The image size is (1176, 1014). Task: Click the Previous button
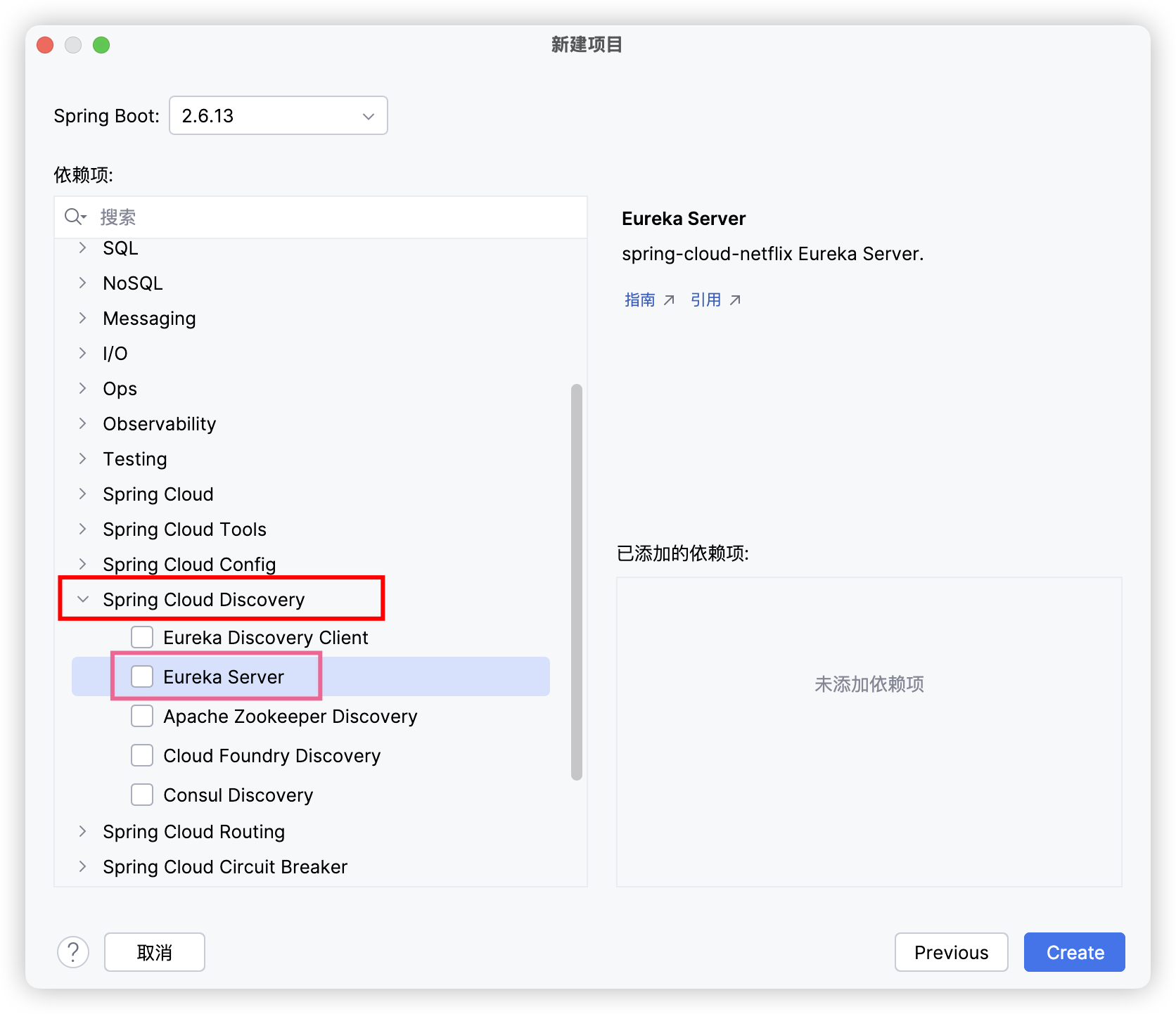click(x=951, y=952)
